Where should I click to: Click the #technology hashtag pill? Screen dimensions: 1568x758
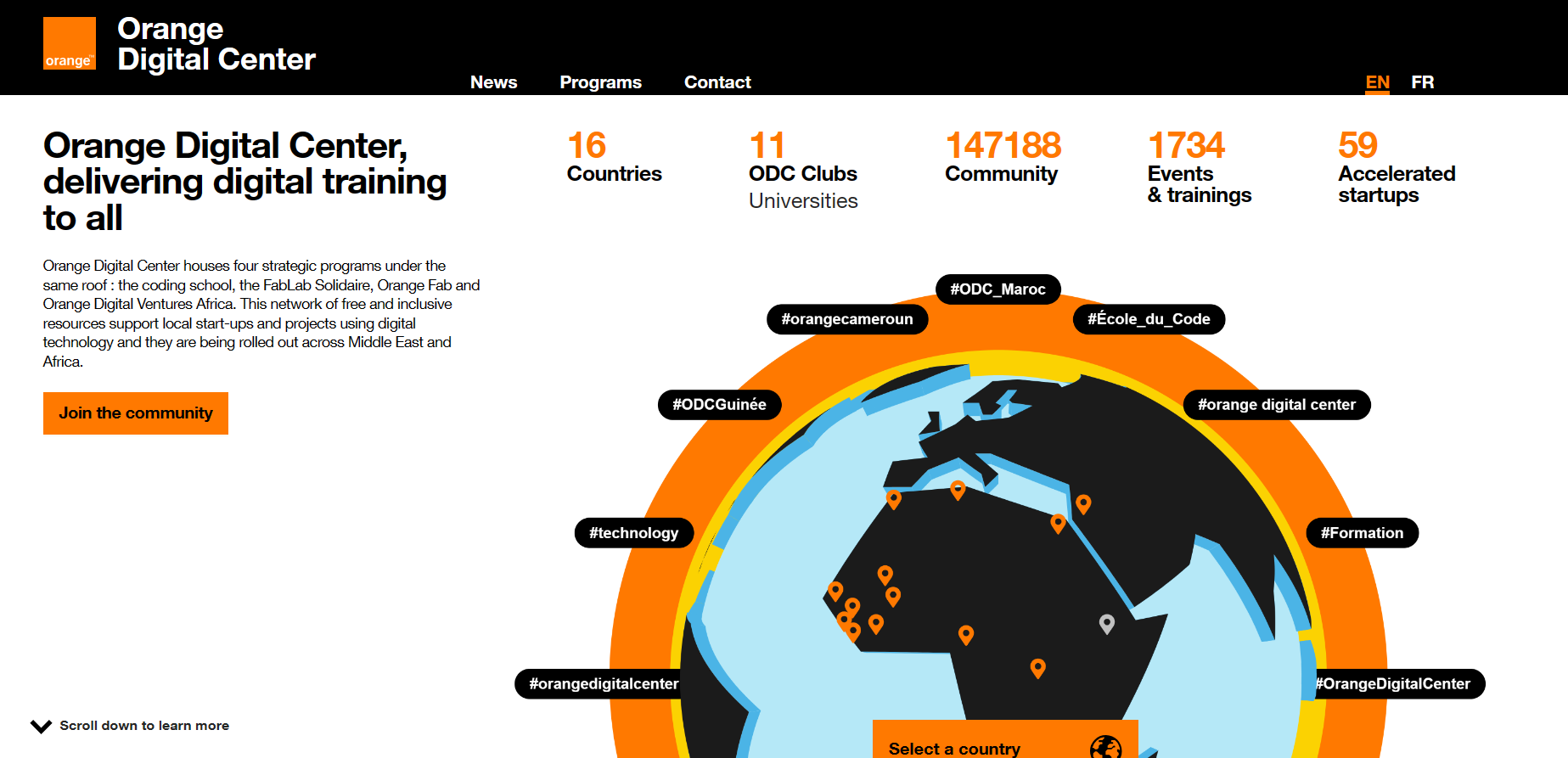pyautogui.click(x=634, y=533)
